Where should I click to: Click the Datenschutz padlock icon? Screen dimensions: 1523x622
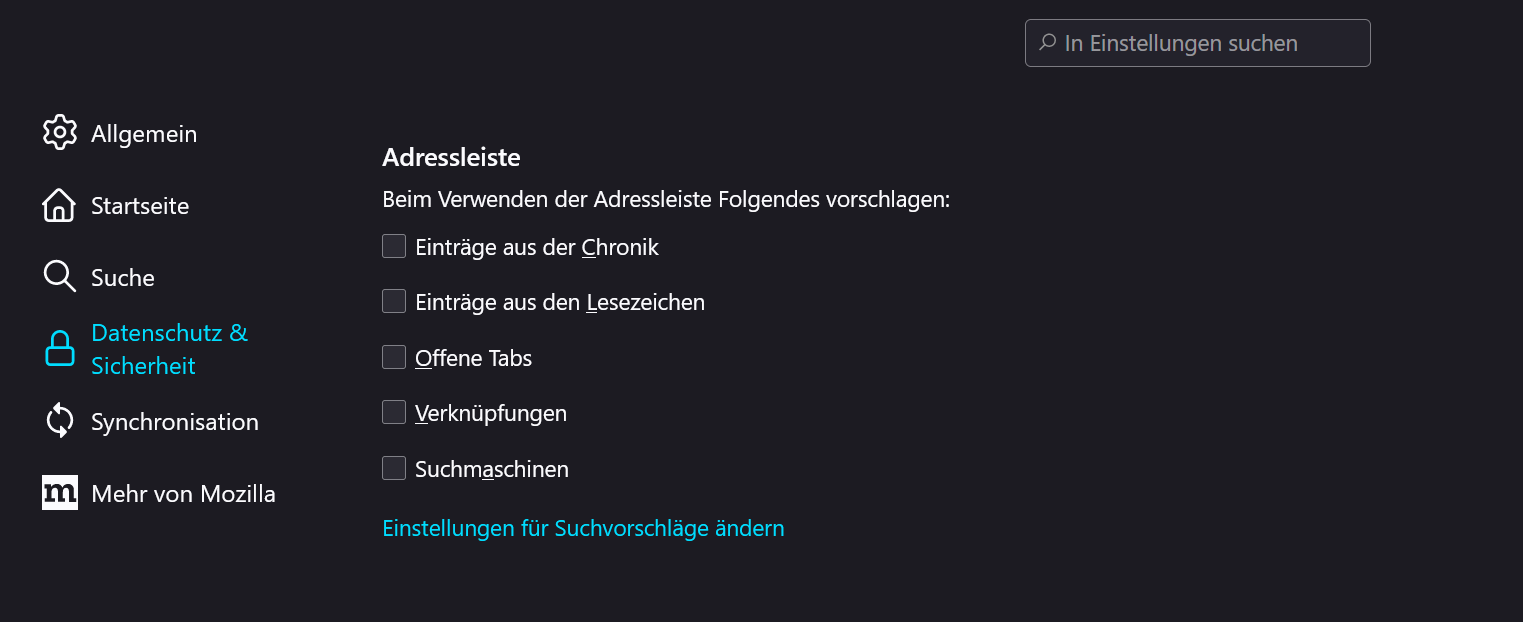(x=60, y=349)
